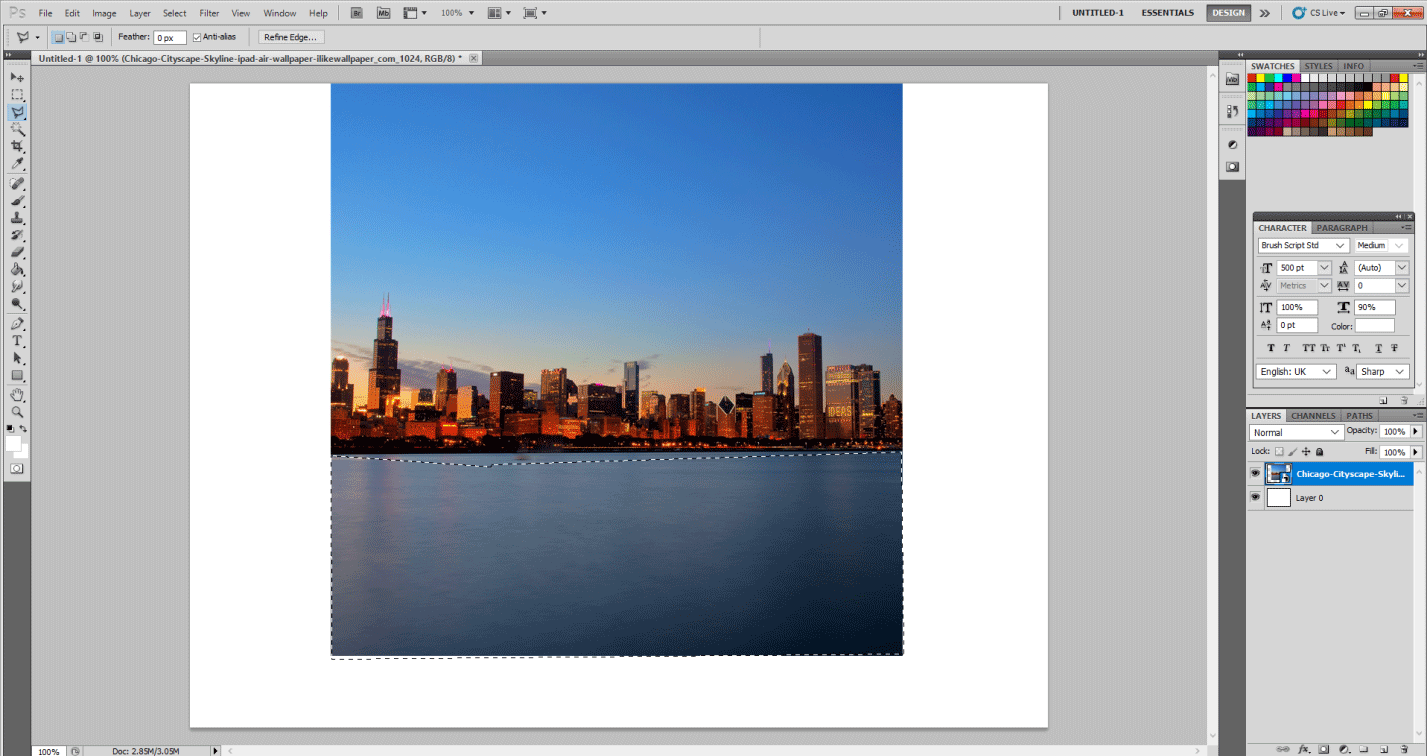
Task: Select the Hand tool
Action: tap(17, 395)
